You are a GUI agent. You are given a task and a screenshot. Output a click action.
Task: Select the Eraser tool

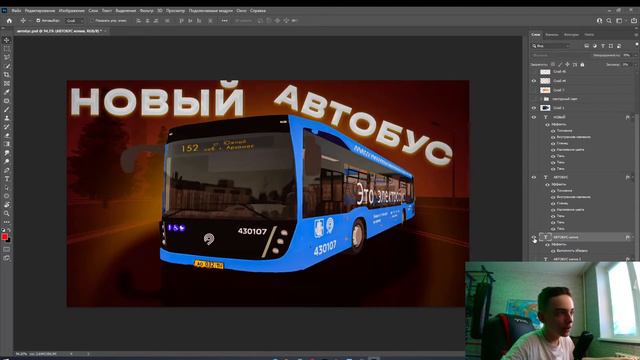[7, 135]
